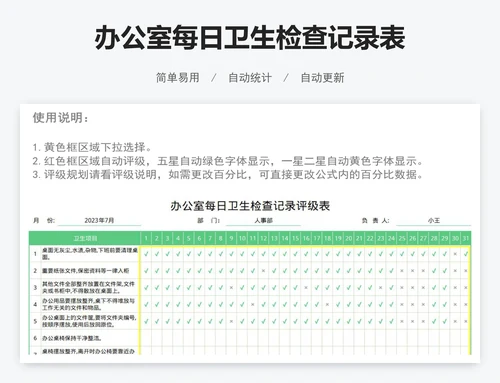Click the 使用说明 heading

pyautogui.click(x=60, y=118)
